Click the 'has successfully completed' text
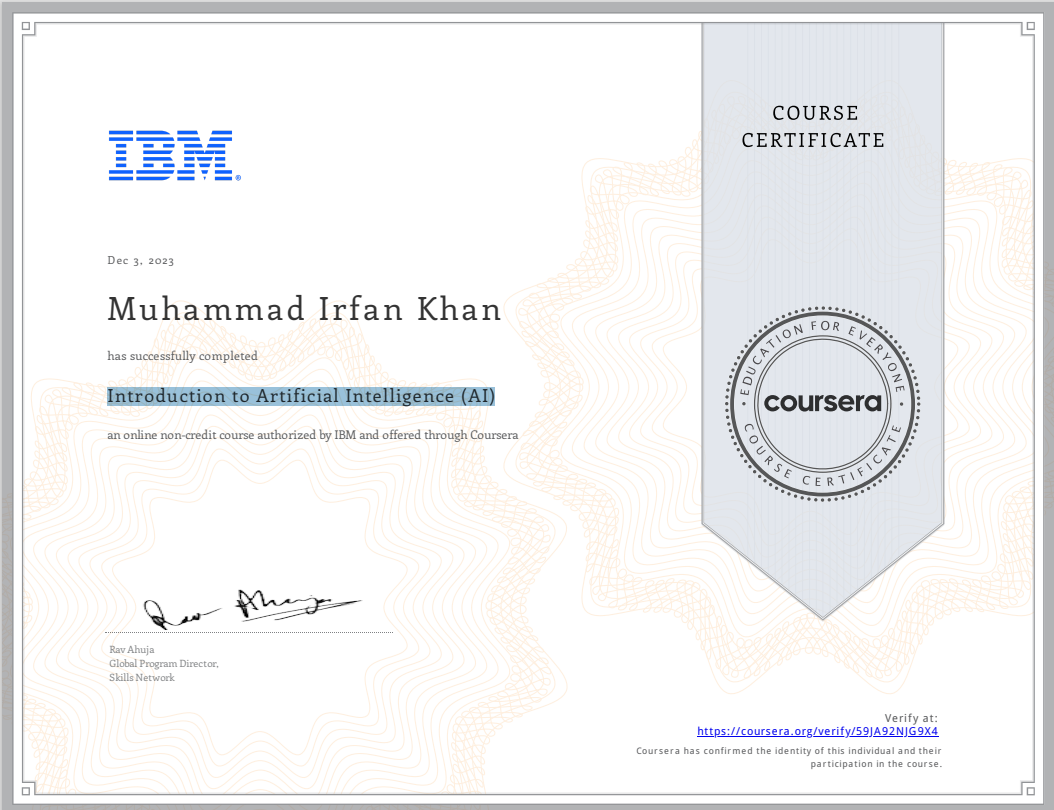Screen dimensions: 1054x810 [x=182, y=356]
